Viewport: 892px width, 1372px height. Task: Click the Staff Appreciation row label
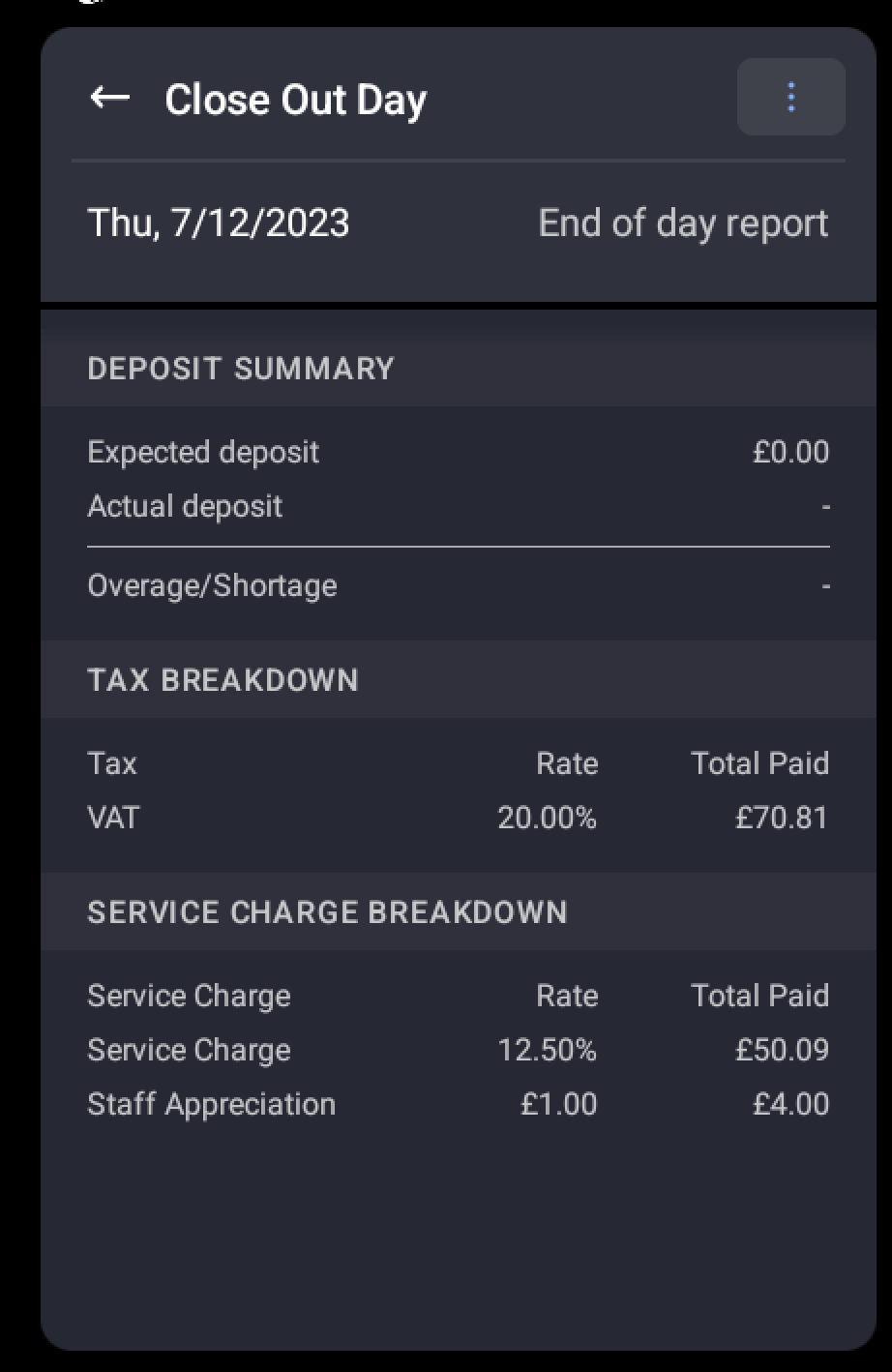pos(211,1104)
